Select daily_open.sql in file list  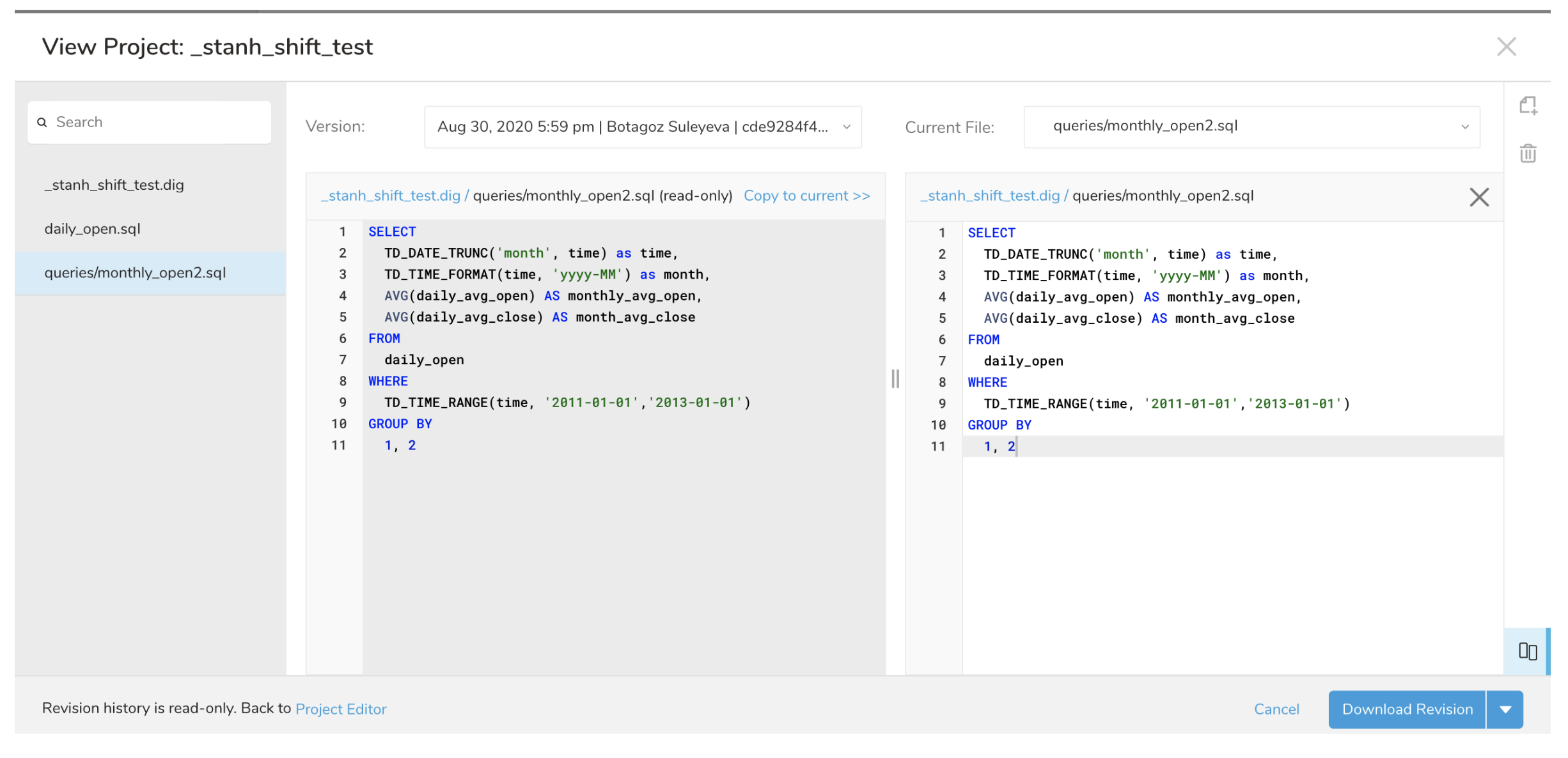pyautogui.click(x=92, y=229)
